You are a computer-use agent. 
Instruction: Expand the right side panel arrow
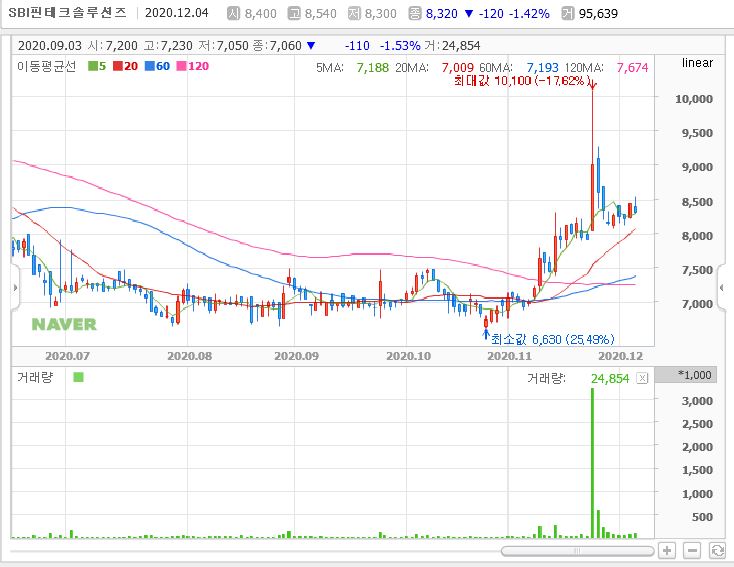tap(721, 287)
